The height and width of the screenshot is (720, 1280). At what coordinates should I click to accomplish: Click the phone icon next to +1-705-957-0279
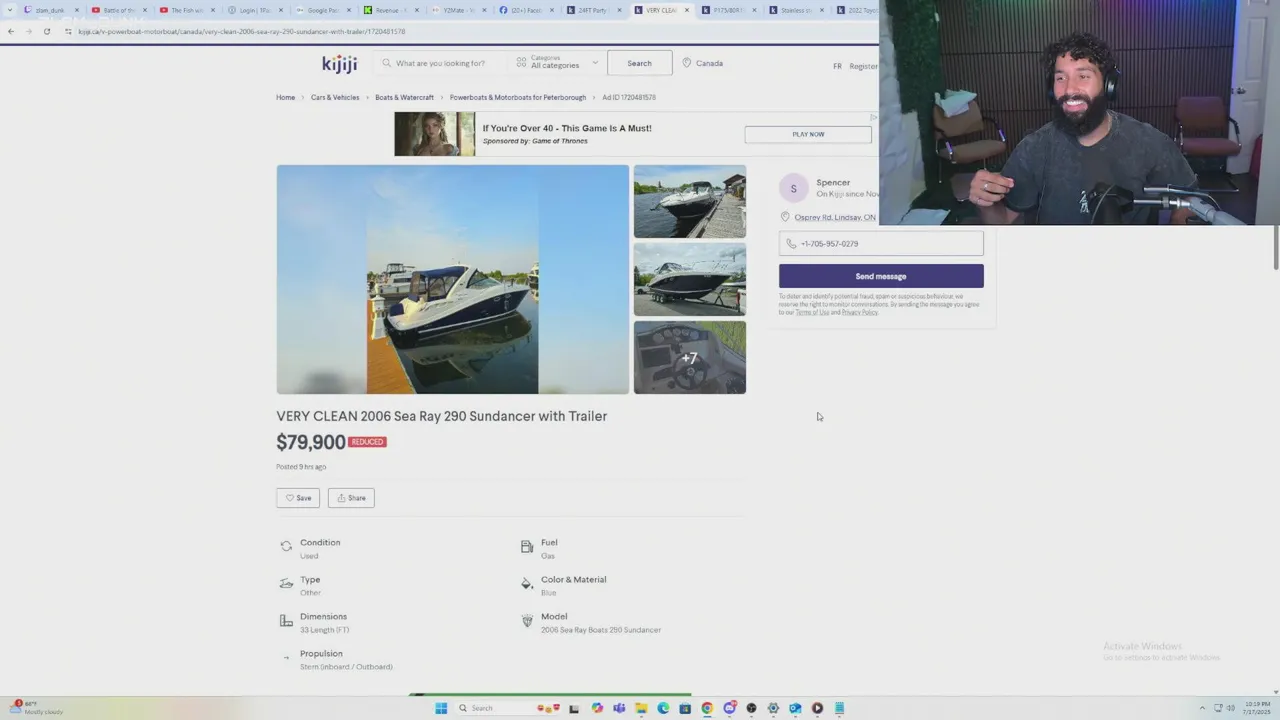[791, 244]
